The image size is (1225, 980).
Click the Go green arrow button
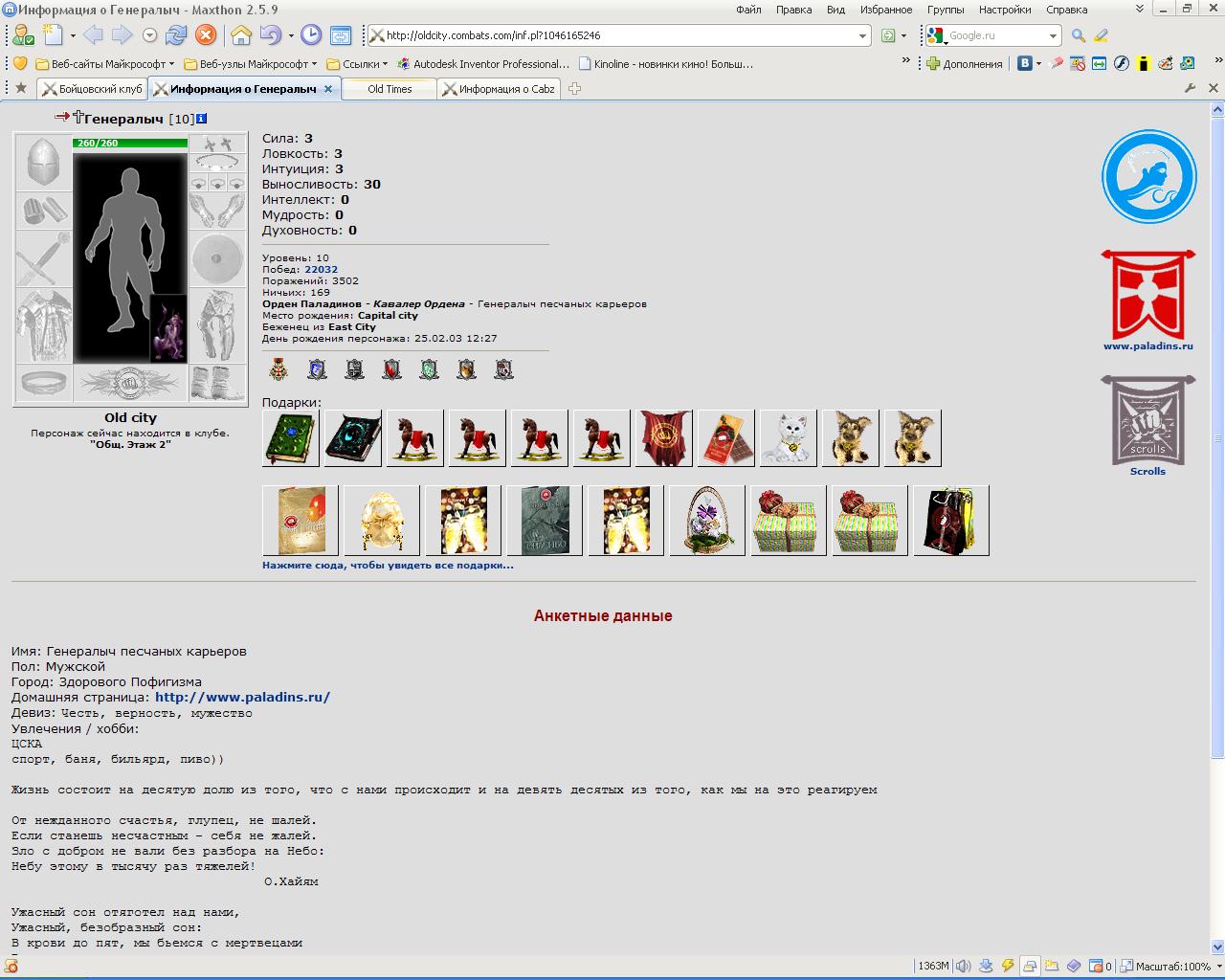pyautogui.click(x=888, y=35)
